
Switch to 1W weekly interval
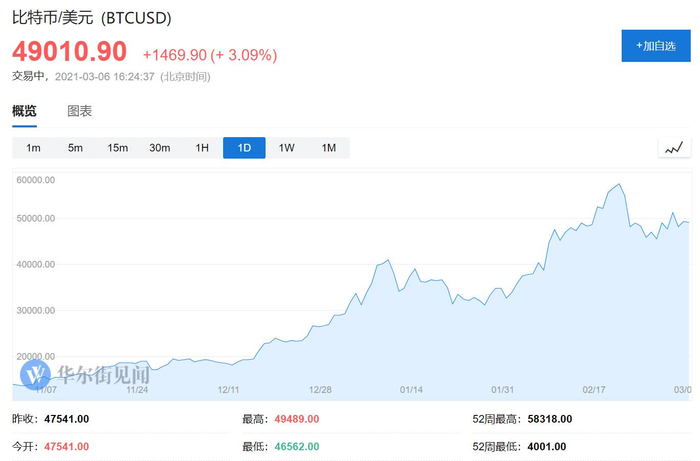[x=286, y=148]
